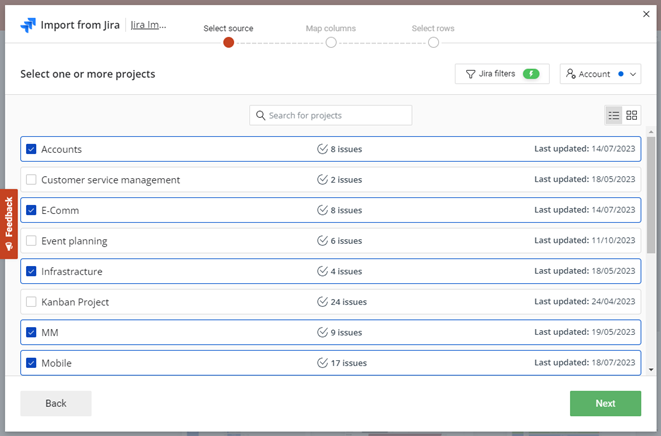The width and height of the screenshot is (661, 436).
Task: Switch to list view layout
Action: (614, 115)
